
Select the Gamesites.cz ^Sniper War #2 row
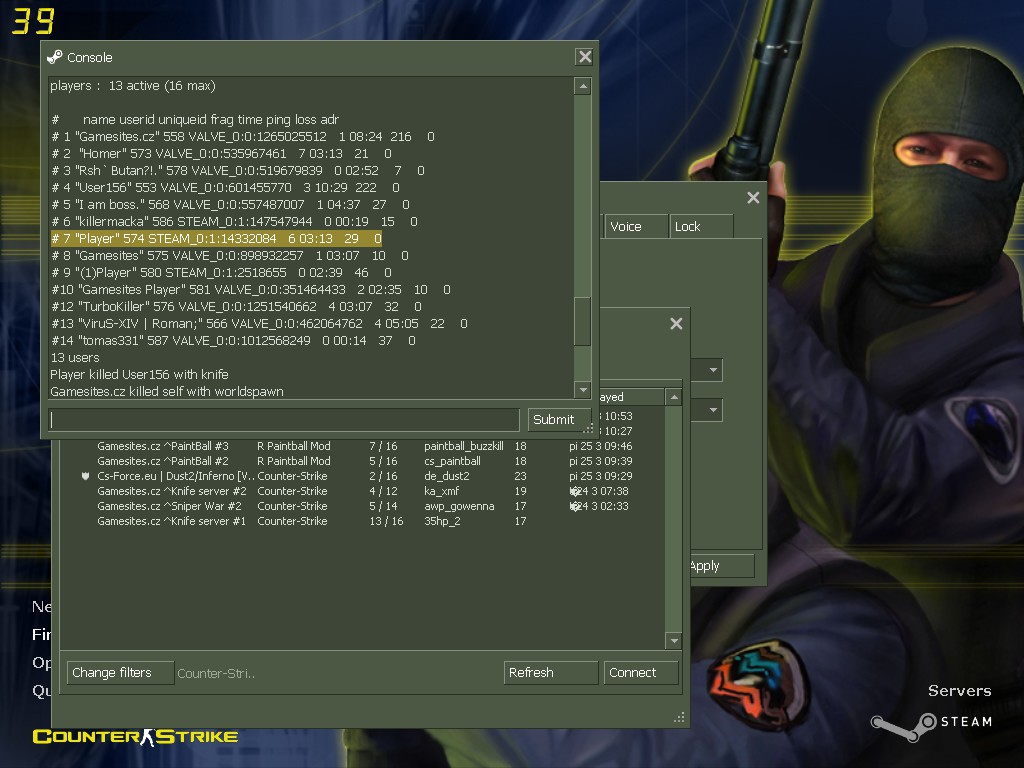coord(362,506)
